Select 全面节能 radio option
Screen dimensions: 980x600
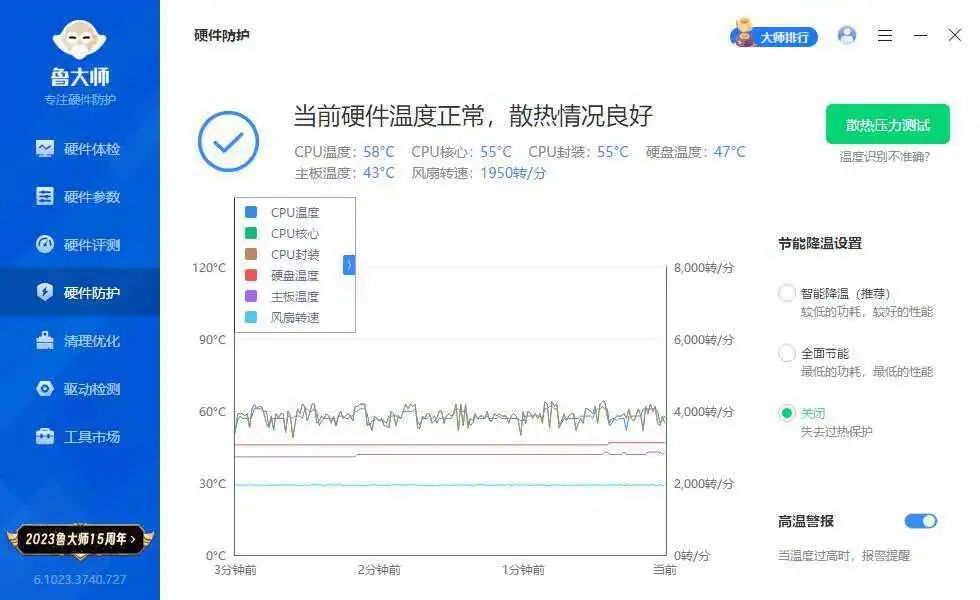(x=787, y=353)
